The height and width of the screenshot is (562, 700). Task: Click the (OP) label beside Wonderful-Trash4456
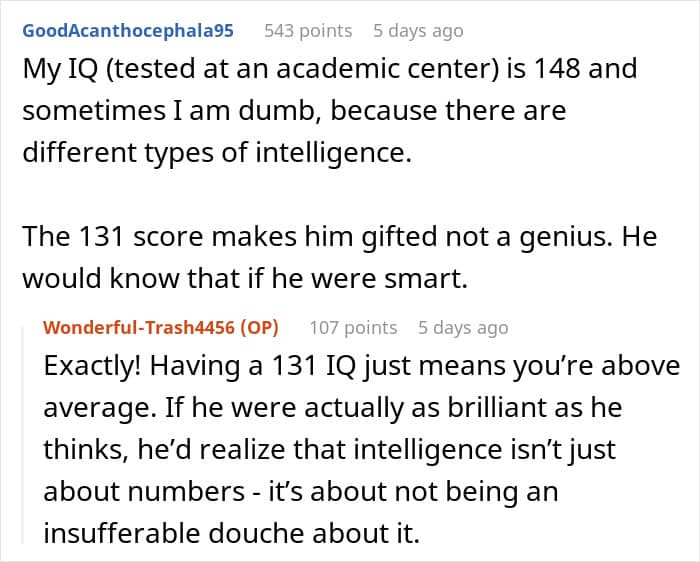(259, 327)
